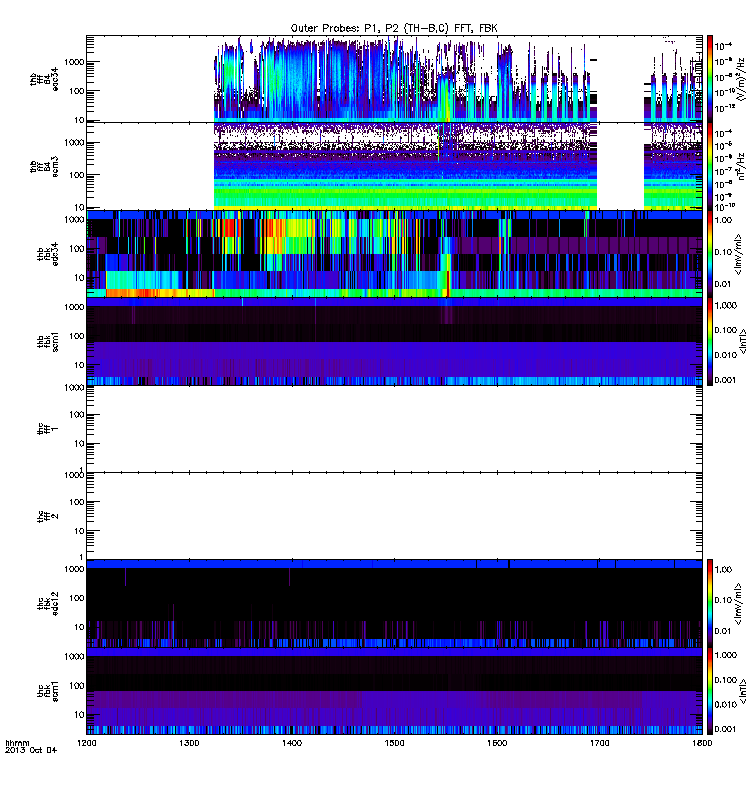
Task: Select the 1800 time axis label
Action: pos(703,743)
